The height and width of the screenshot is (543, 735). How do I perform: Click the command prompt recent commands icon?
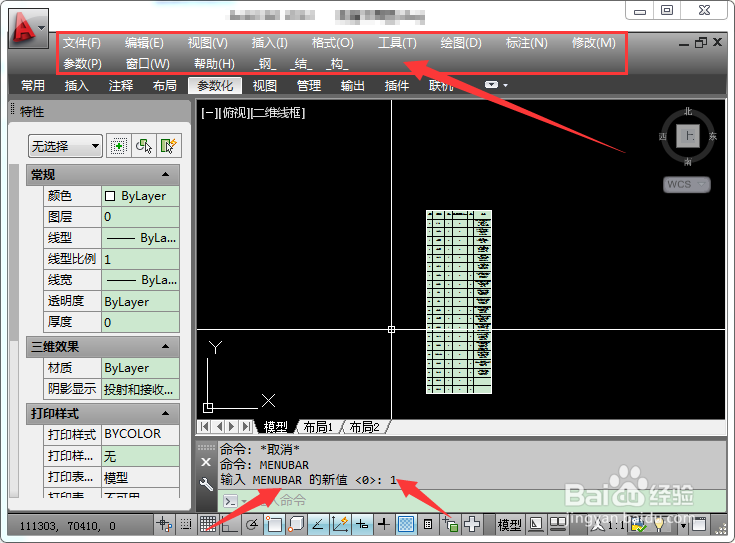coord(231,501)
